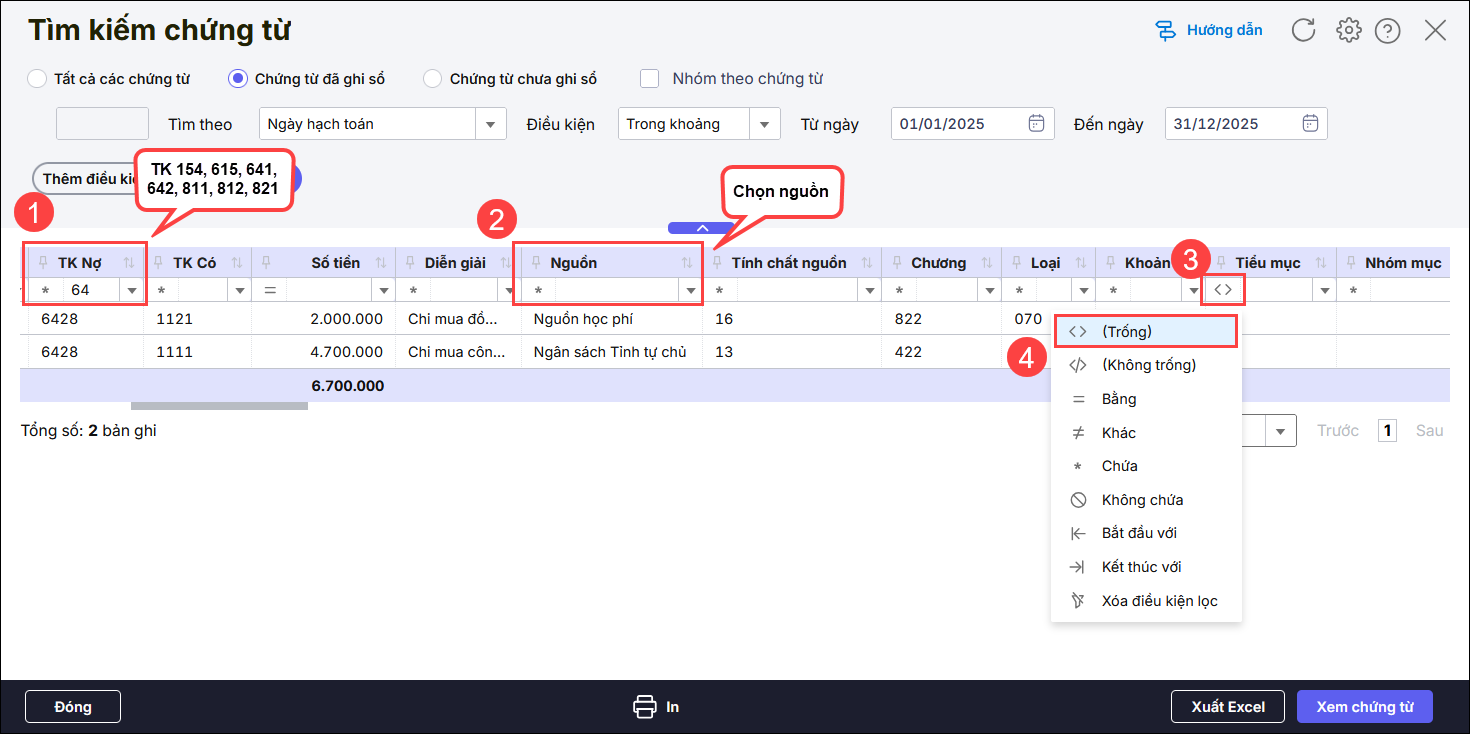Open settings gear icon
Image resolution: width=1470 pixels, height=734 pixels.
[1349, 30]
